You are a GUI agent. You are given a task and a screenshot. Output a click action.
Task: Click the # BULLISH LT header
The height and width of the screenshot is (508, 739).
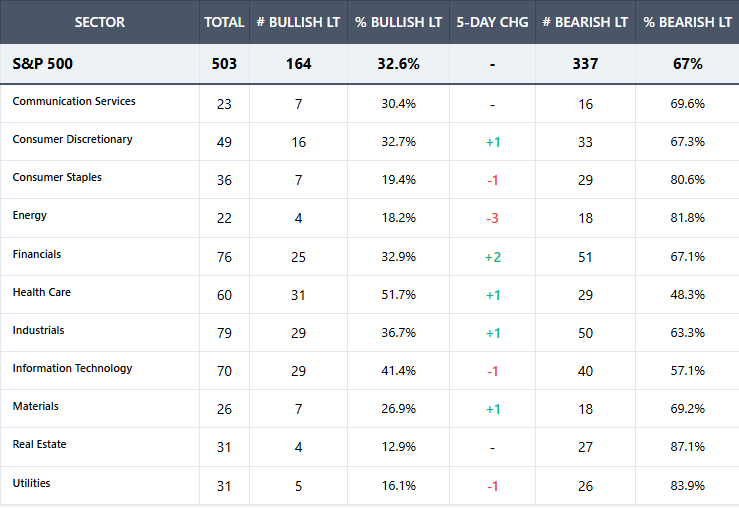[298, 22]
